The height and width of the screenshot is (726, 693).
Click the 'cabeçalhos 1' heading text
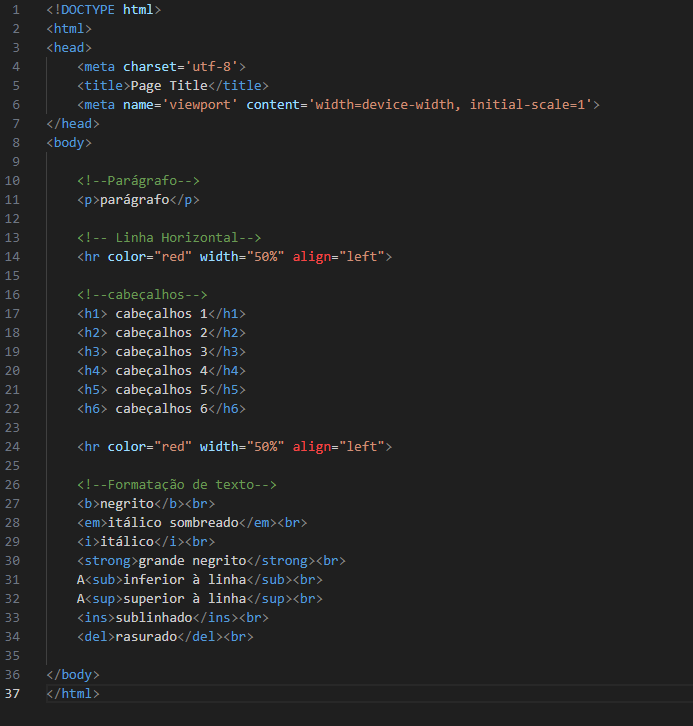(x=160, y=314)
